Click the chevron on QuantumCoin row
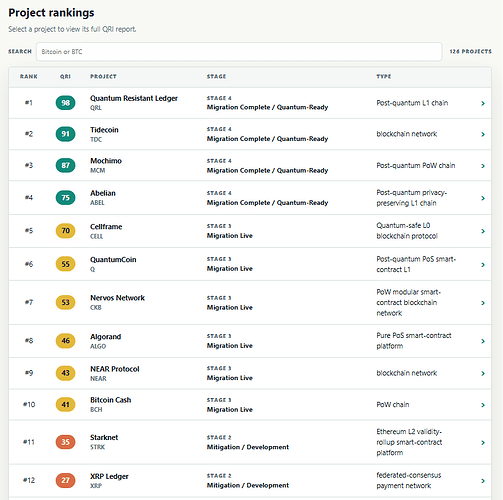The width and height of the screenshot is (503, 500). tap(483, 265)
